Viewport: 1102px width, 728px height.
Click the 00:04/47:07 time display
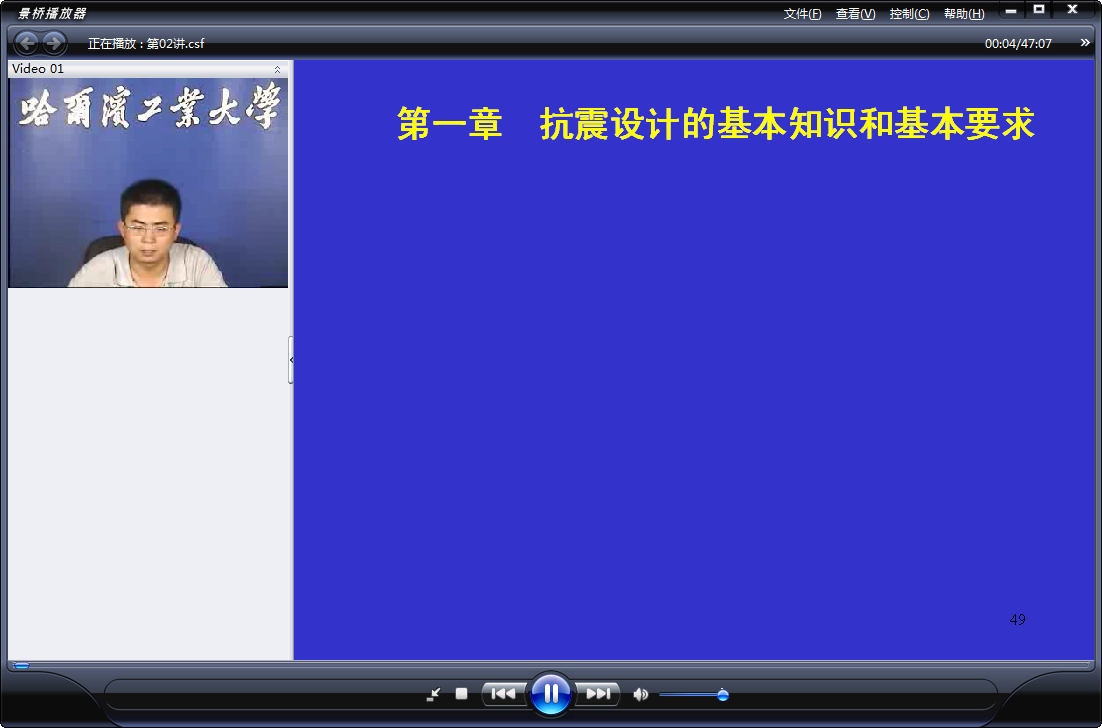coord(1018,44)
